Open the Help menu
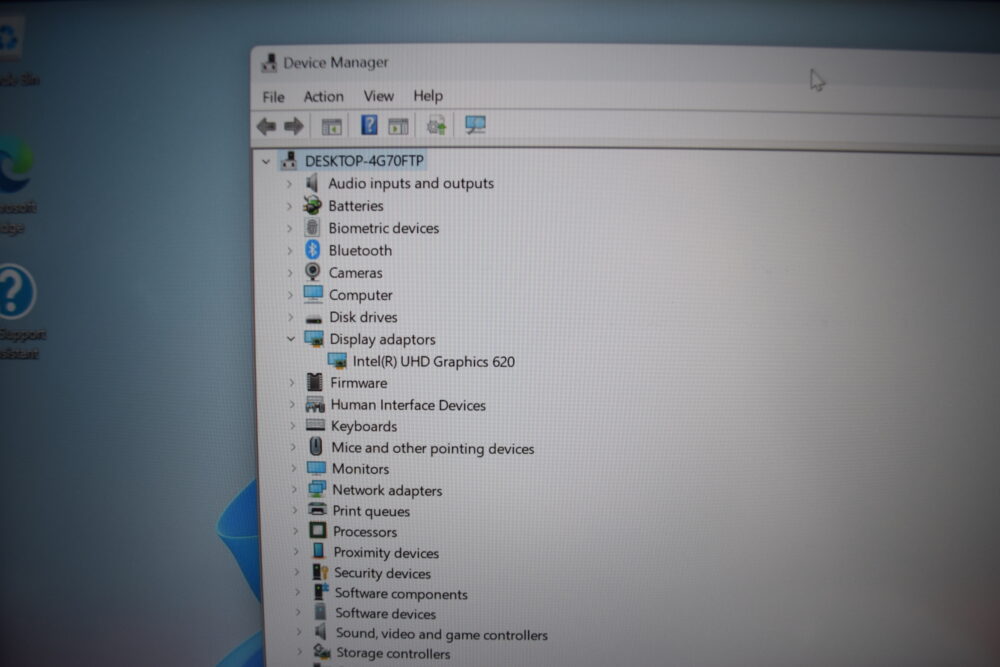The height and width of the screenshot is (667, 1000). [x=428, y=96]
